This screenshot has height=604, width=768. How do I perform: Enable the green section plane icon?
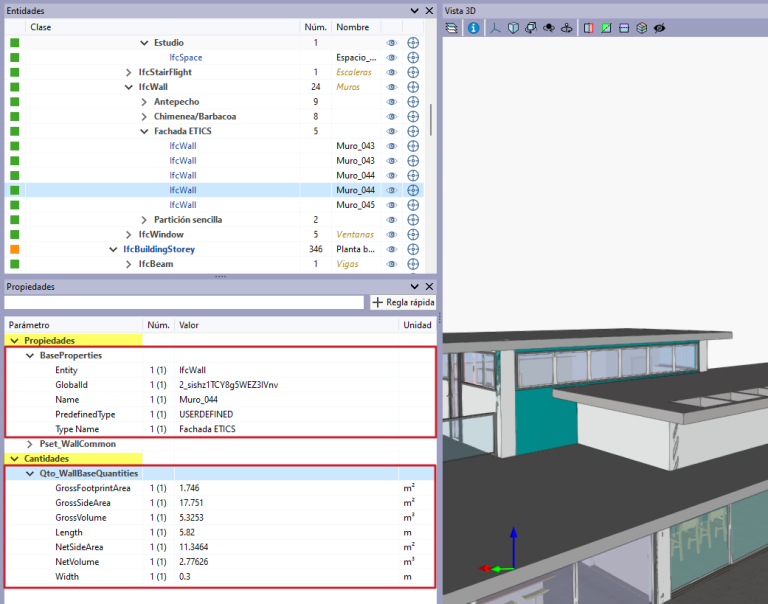[606, 28]
